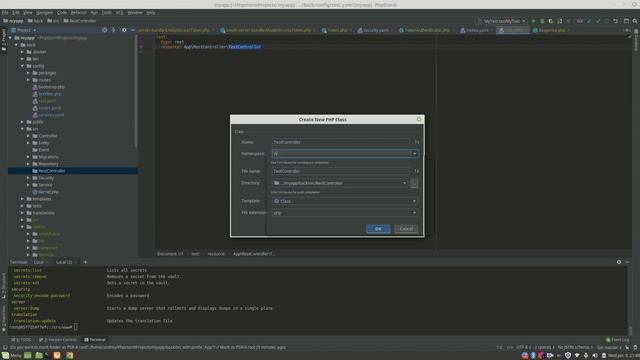Open the Refactor menu
Viewport: 640px width, 360px height.
click(78, 13)
